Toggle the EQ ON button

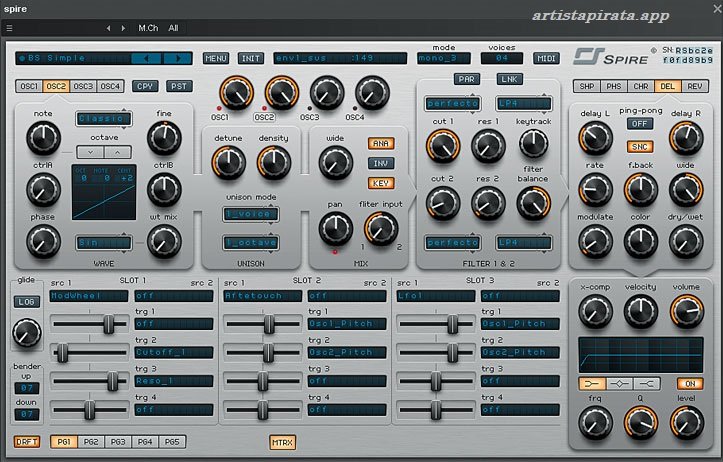coord(690,384)
